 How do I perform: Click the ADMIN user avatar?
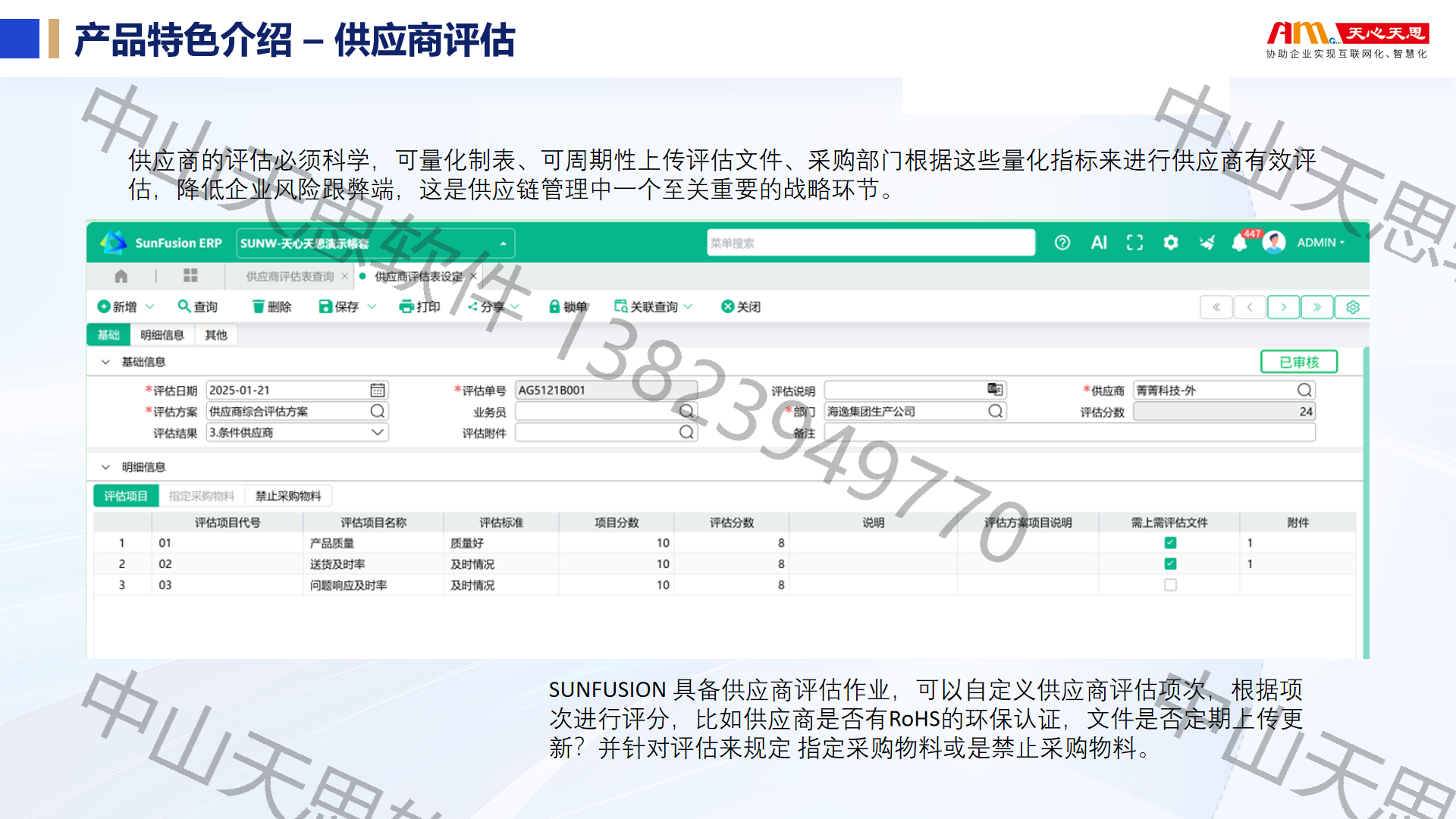point(1274,243)
